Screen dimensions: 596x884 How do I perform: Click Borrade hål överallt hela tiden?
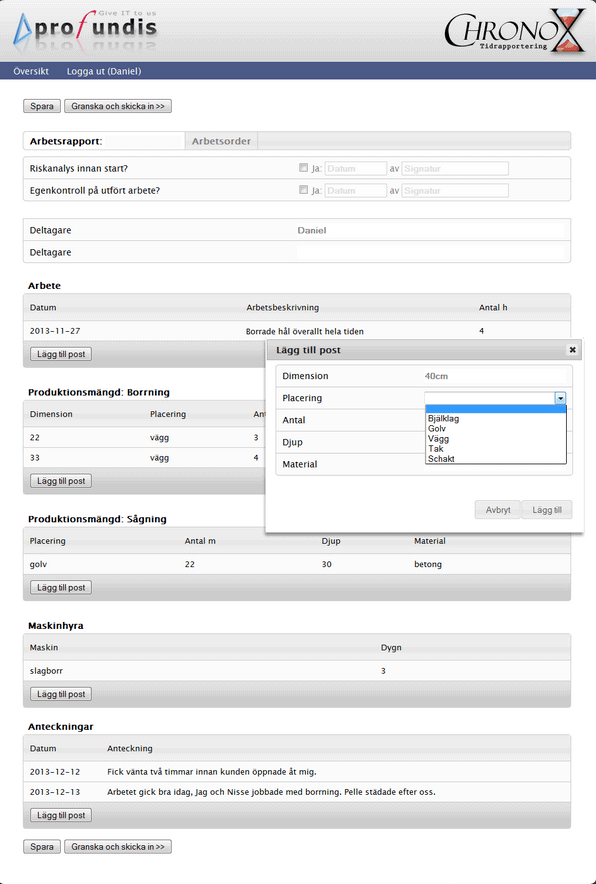tap(304, 332)
